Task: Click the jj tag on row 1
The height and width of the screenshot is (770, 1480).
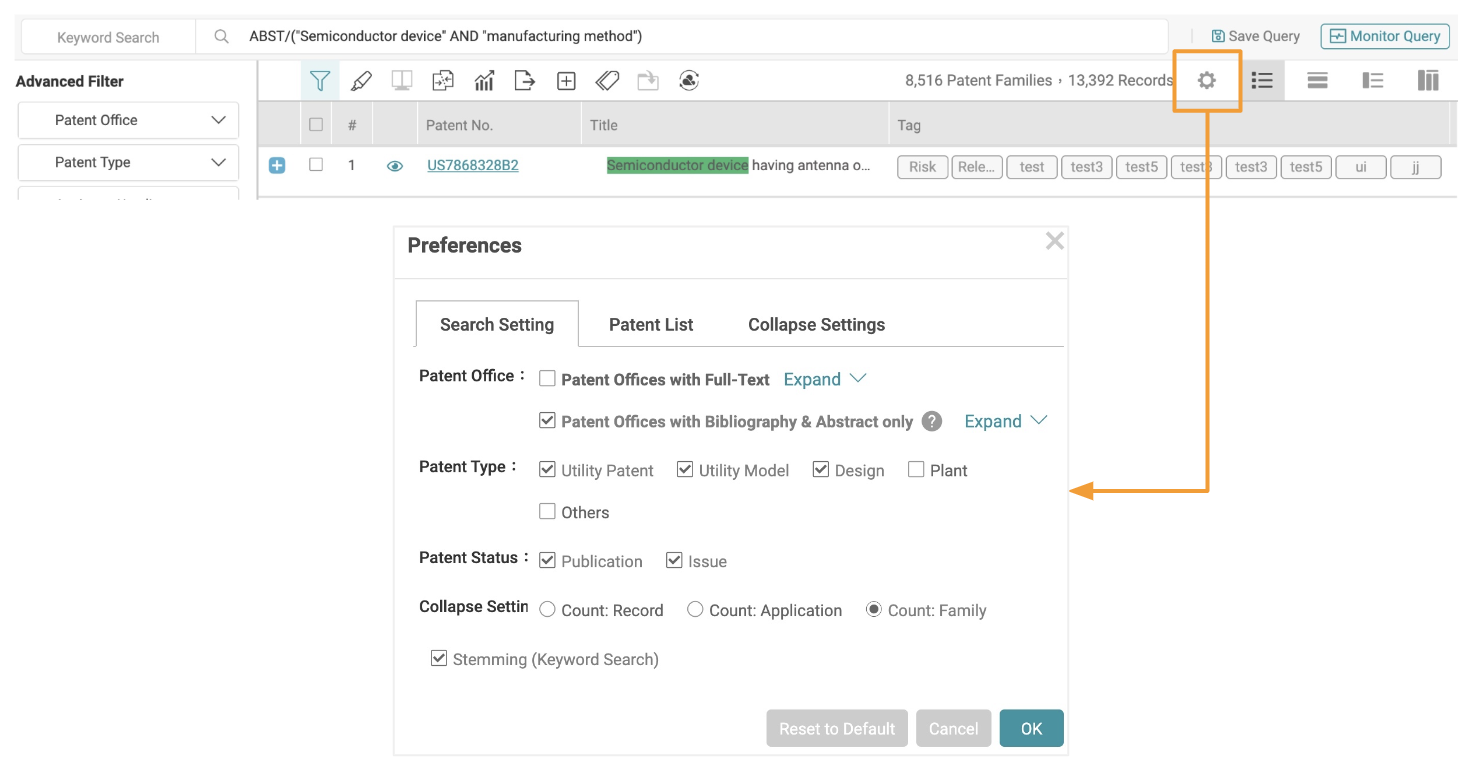Action: click(1416, 167)
